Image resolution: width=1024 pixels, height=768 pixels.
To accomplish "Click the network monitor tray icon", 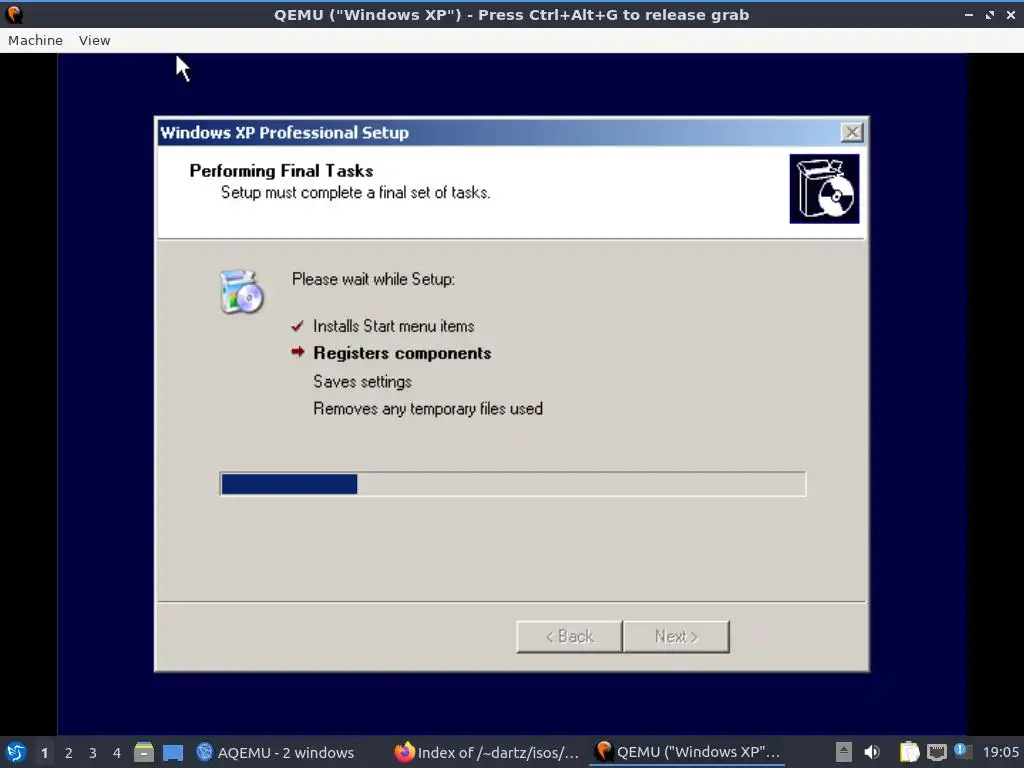I will (x=936, y=752).
